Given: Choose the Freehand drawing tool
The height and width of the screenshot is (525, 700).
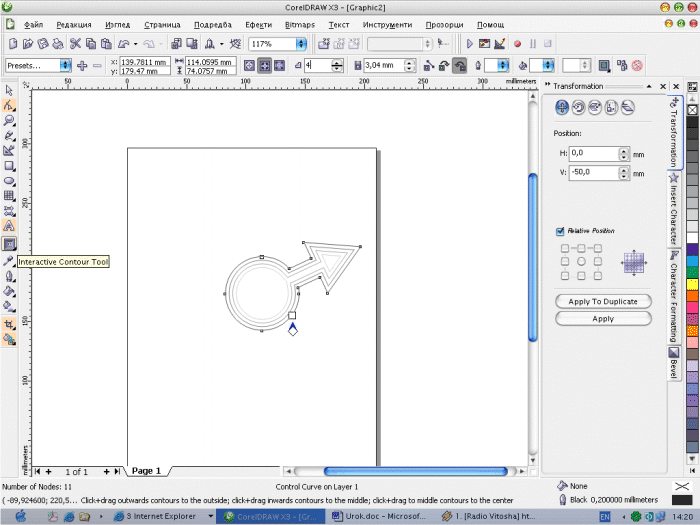Looking at the screenshot, I should (x=9, y=135).
